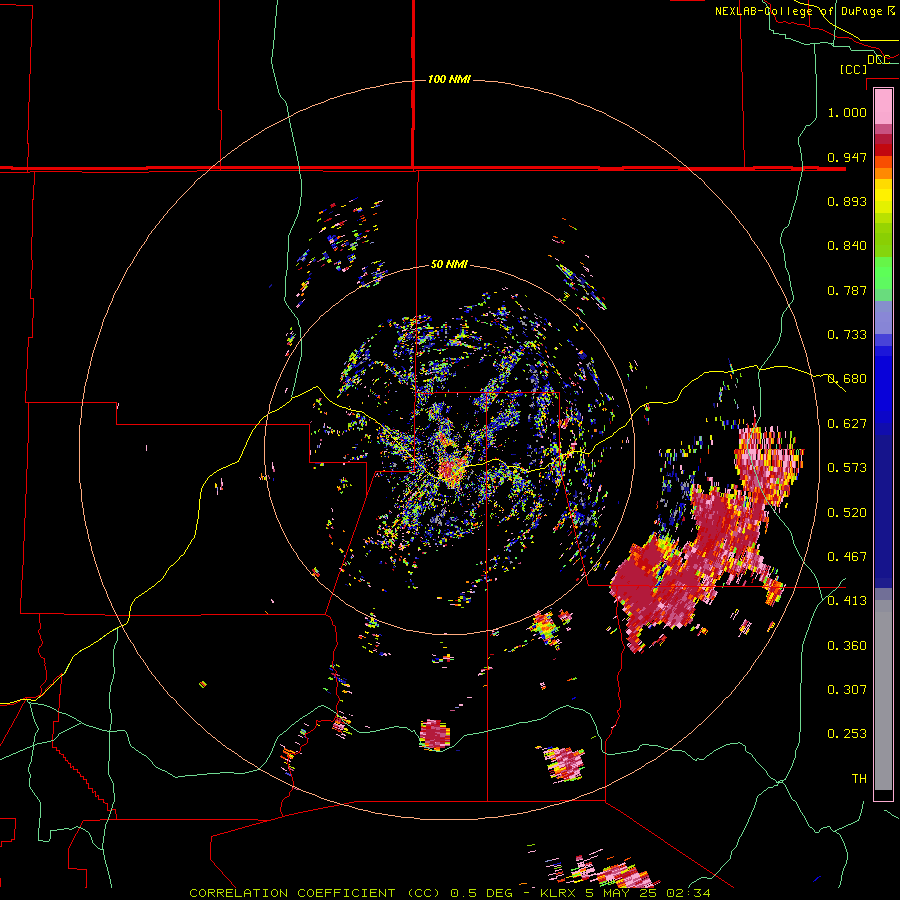Select the 0.360 scale value
The height and width of the screenshot is (900, 900).
(847, 646)
